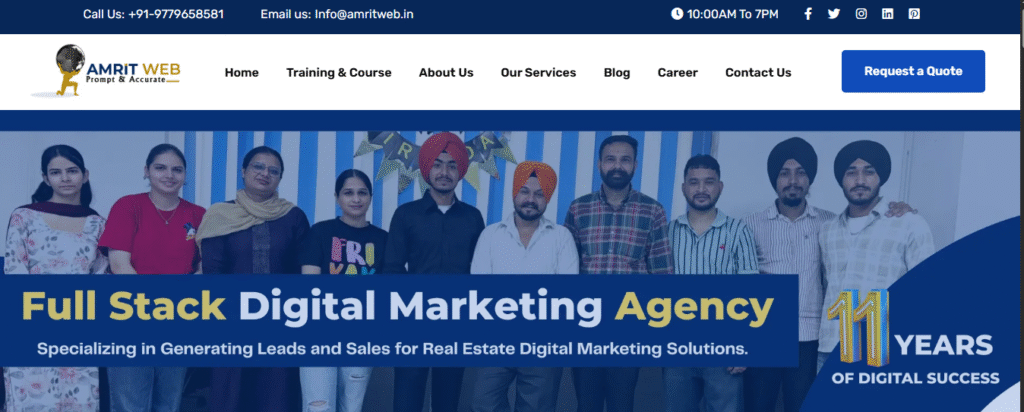1024x412 pixels.
Task: Expand the Our Services menu
Action: 538,72
